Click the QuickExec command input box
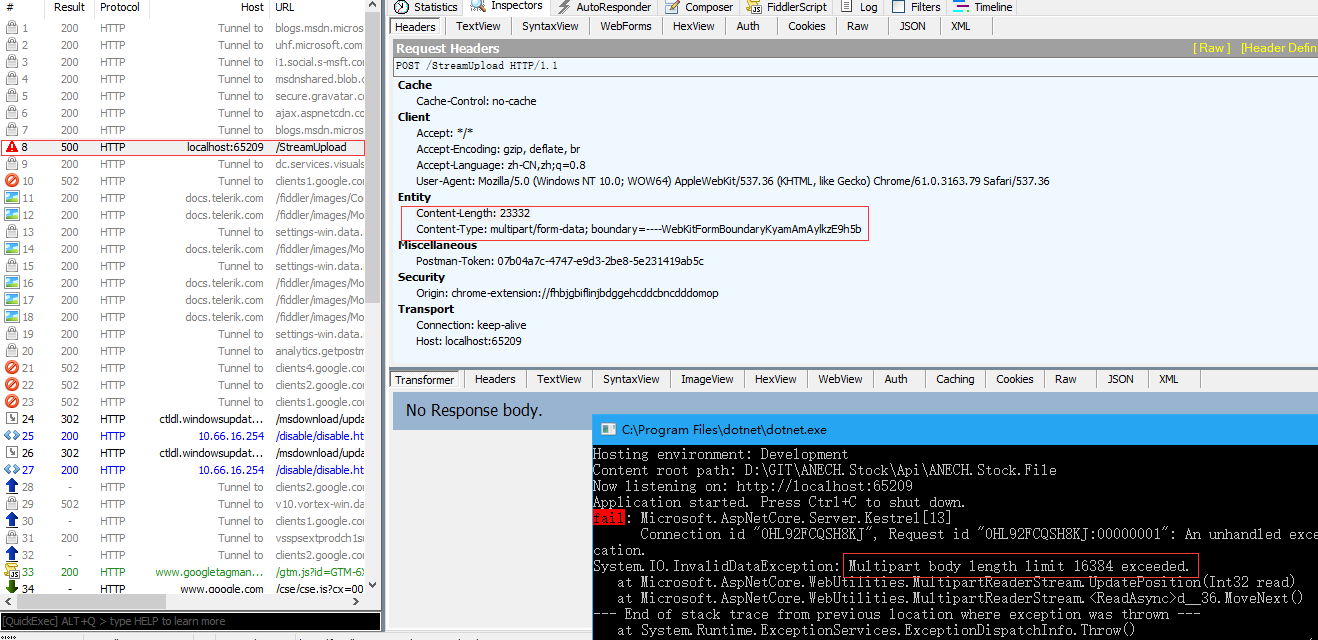This screenshot has height=640, width=1318. [x=190, y=621]
